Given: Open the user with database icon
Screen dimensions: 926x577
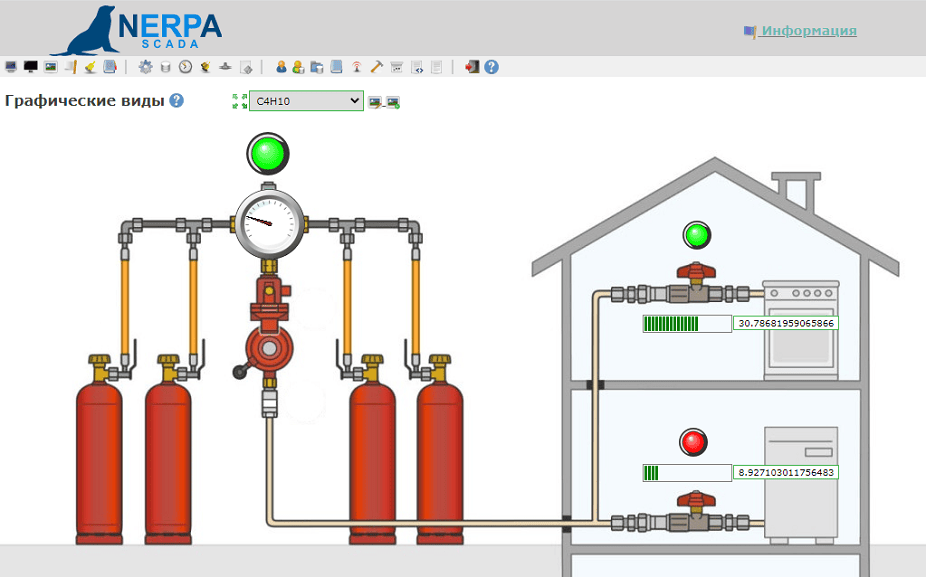Looking at the screenshot, I should (298, 67).
